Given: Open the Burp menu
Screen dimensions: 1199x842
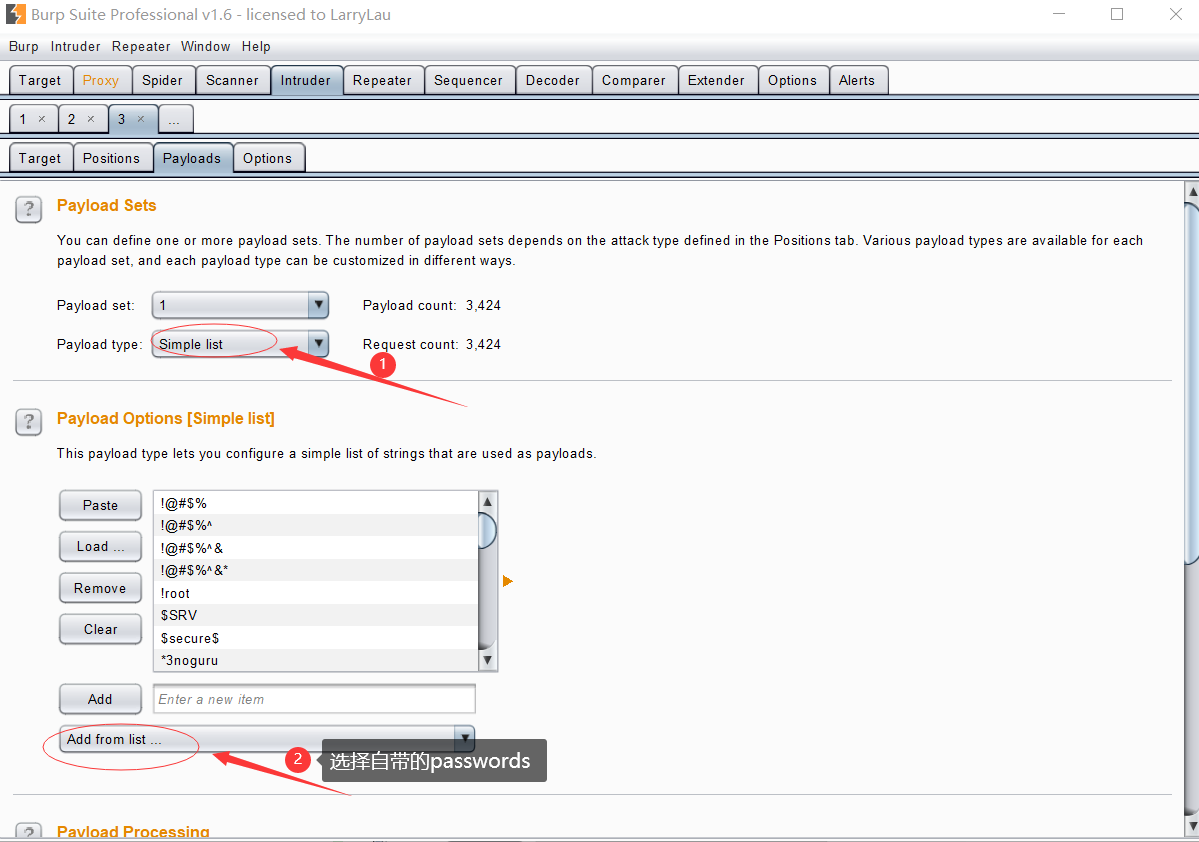Looking at the screenshot, I should [x=24, y=47].
